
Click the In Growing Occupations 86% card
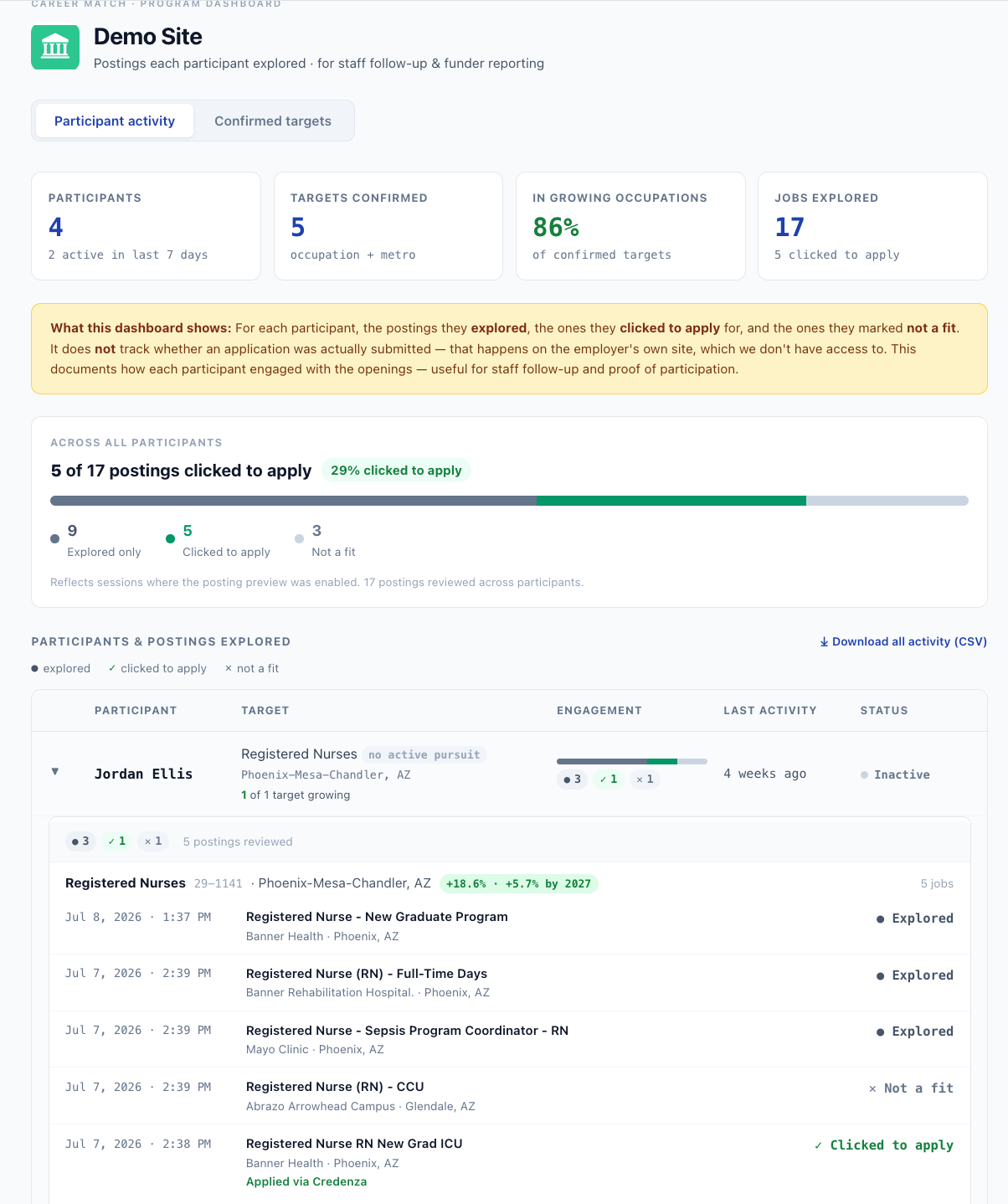point(630,226)
